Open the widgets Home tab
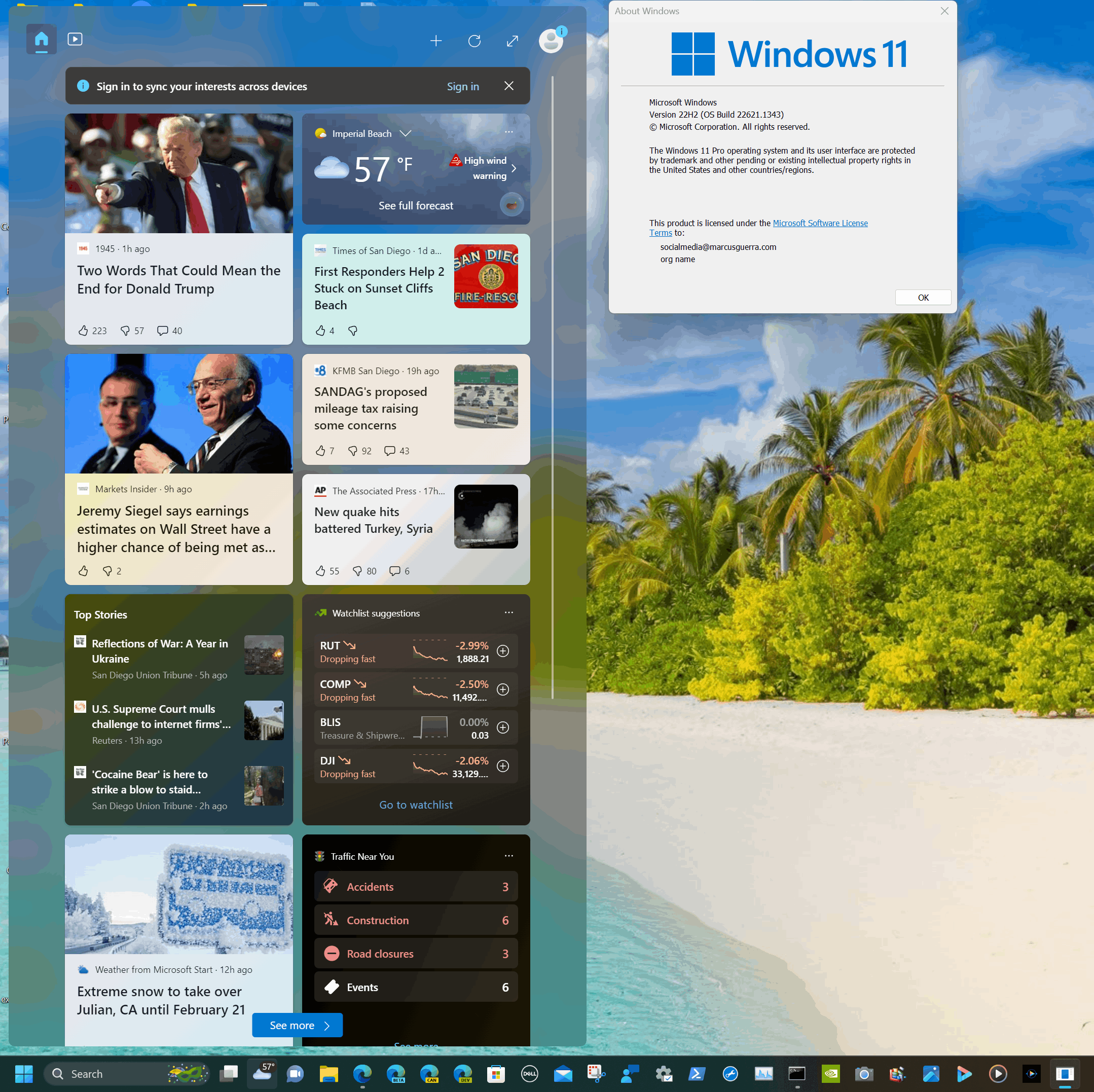 42,39
